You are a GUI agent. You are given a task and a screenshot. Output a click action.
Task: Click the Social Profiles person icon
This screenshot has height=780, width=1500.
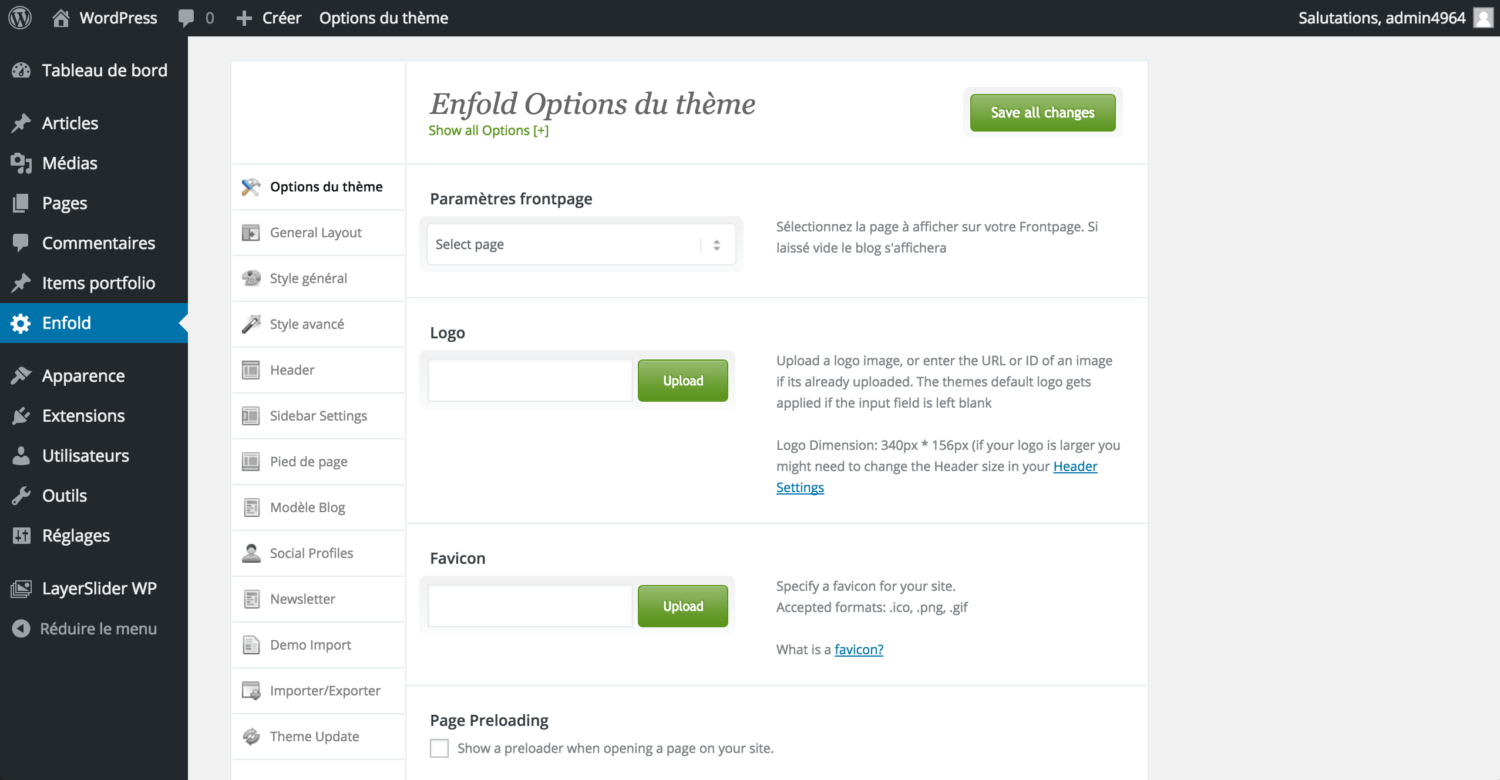[x=251, y=553]
